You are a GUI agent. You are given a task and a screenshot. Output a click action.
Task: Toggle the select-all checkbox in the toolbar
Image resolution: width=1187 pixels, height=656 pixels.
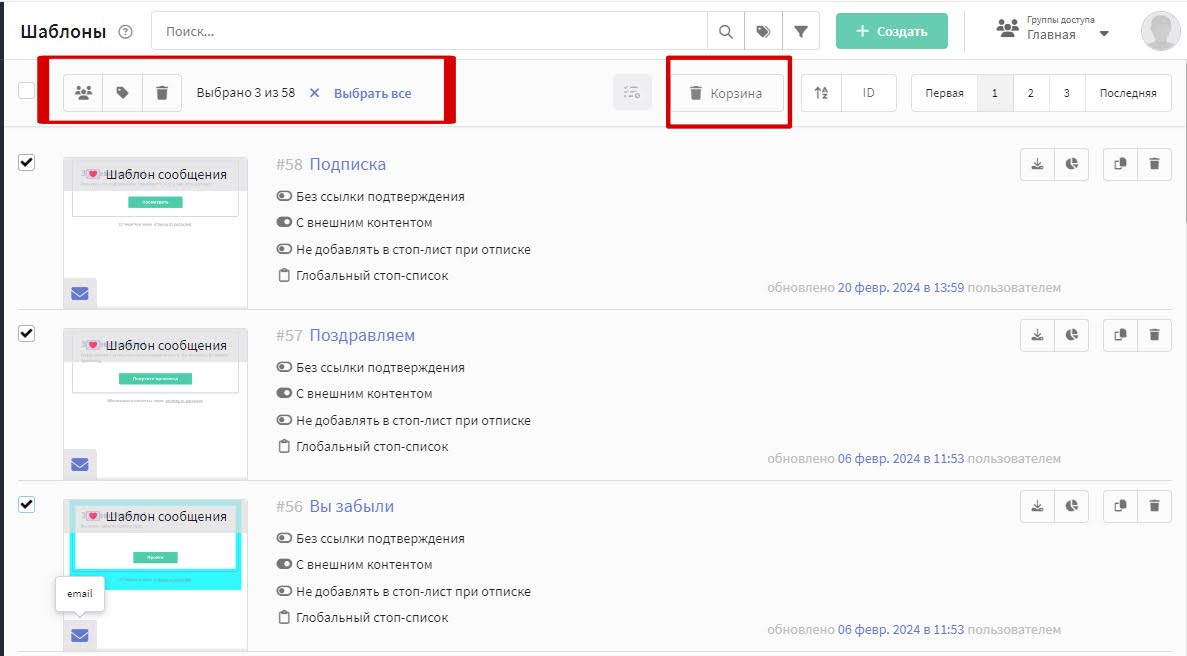pyautogui.click(x=27, y=91)
